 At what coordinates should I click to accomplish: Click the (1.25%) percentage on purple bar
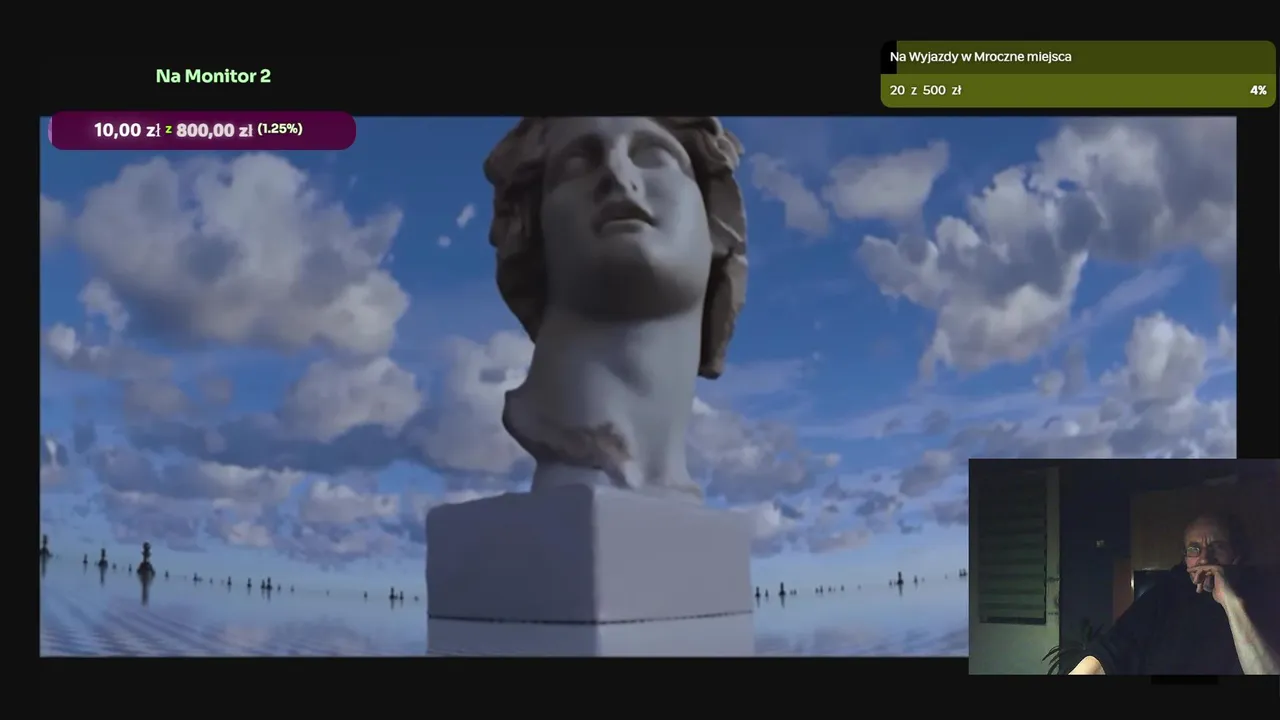click(x=280, y=129)
